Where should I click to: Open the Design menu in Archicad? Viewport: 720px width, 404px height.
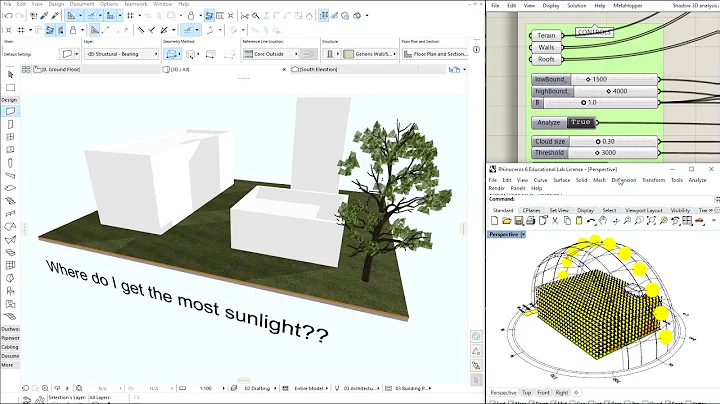[56, 4]
